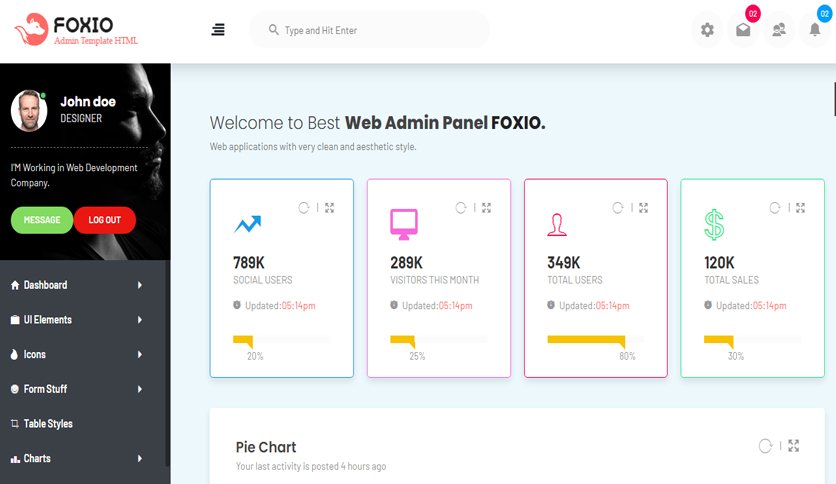Image resolution: width=836 pixels, height=484 pixels.
Task: Expand the UI Elements submenu arrow
Action: point(140,320)
